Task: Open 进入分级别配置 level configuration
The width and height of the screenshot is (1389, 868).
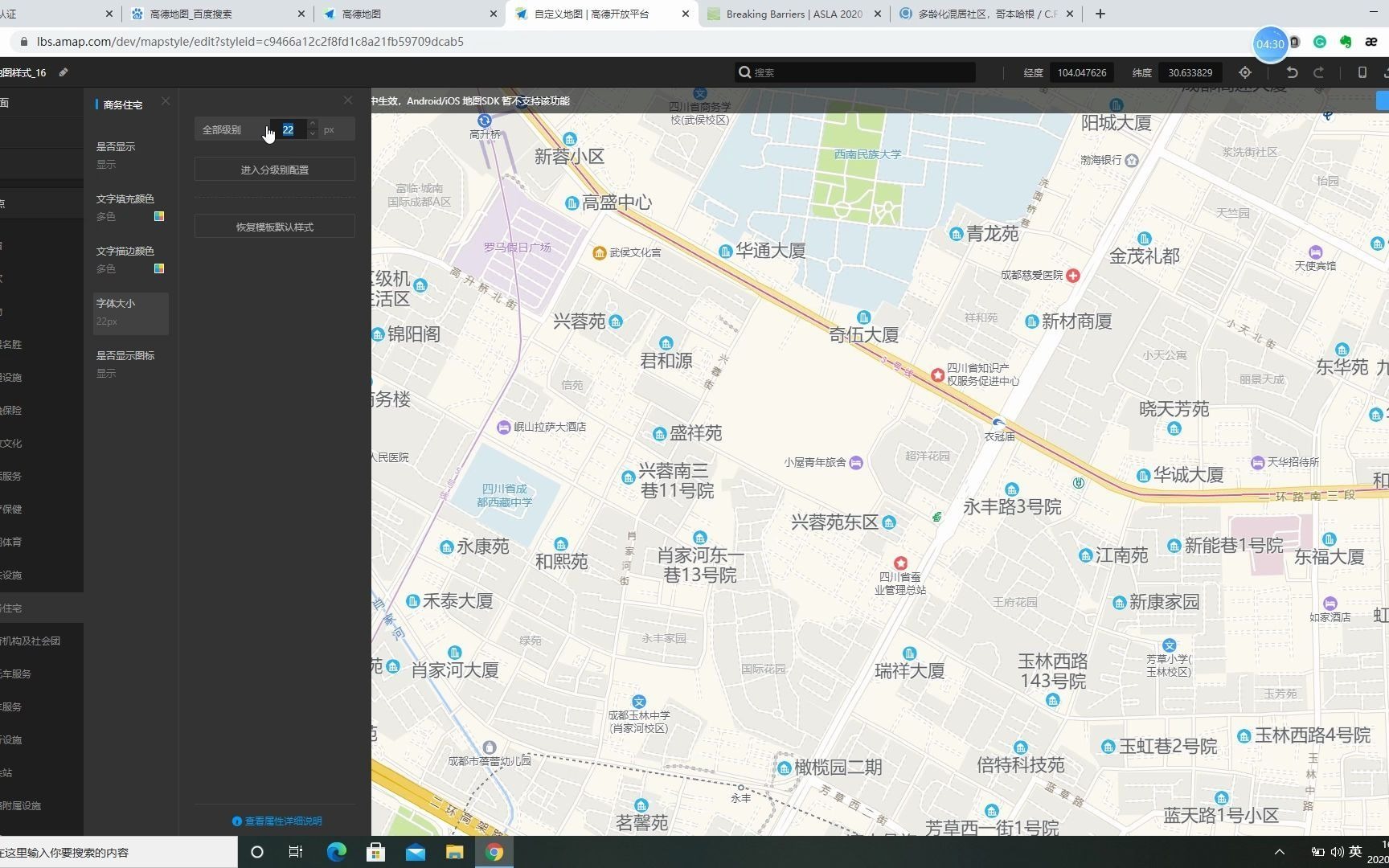Action: click(275, 170)
